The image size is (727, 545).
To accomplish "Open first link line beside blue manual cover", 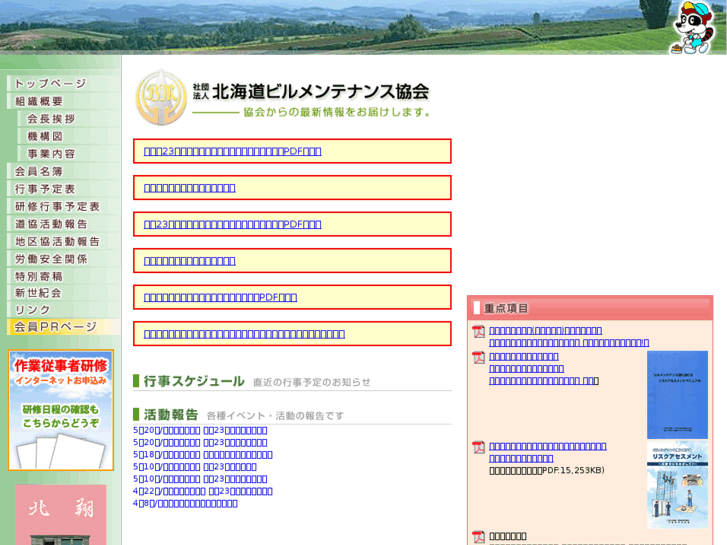I will tap(523, 357).
